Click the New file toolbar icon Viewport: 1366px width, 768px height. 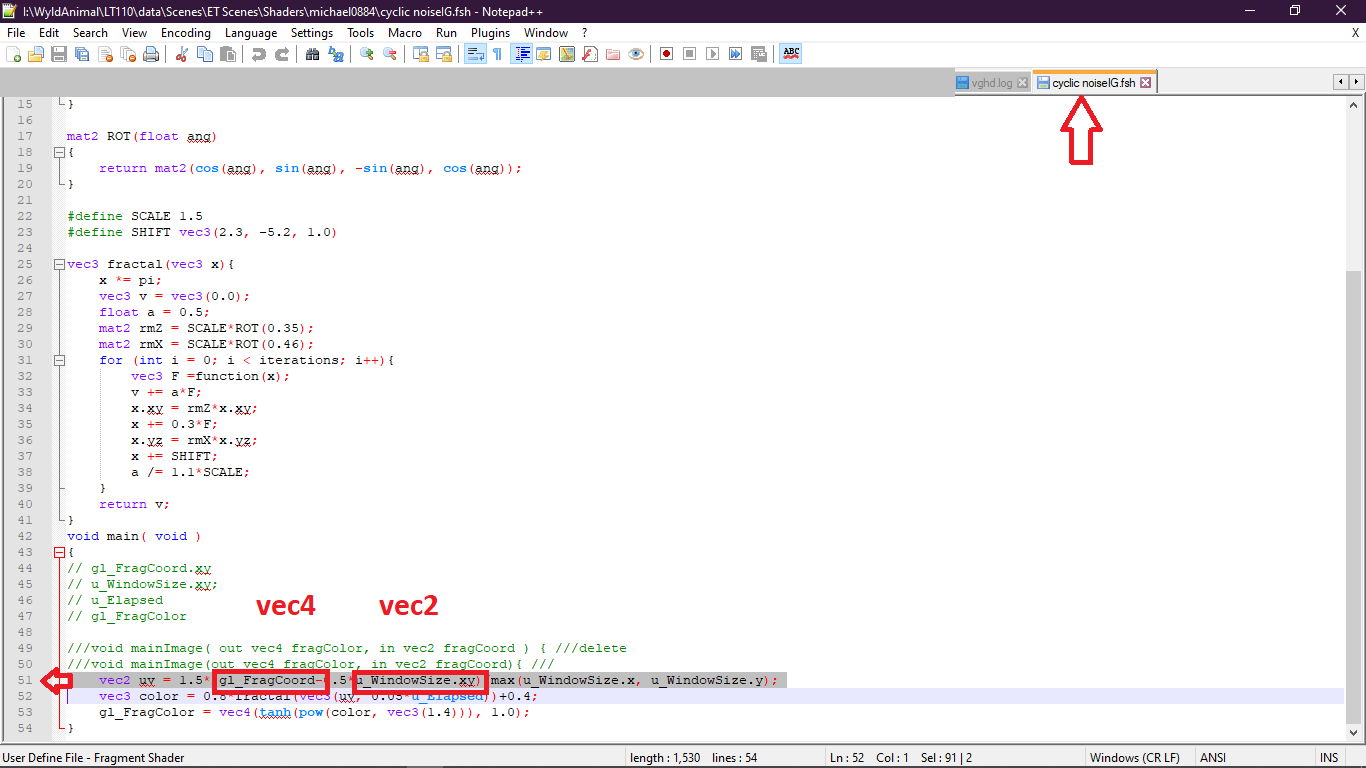pos(14,54)
